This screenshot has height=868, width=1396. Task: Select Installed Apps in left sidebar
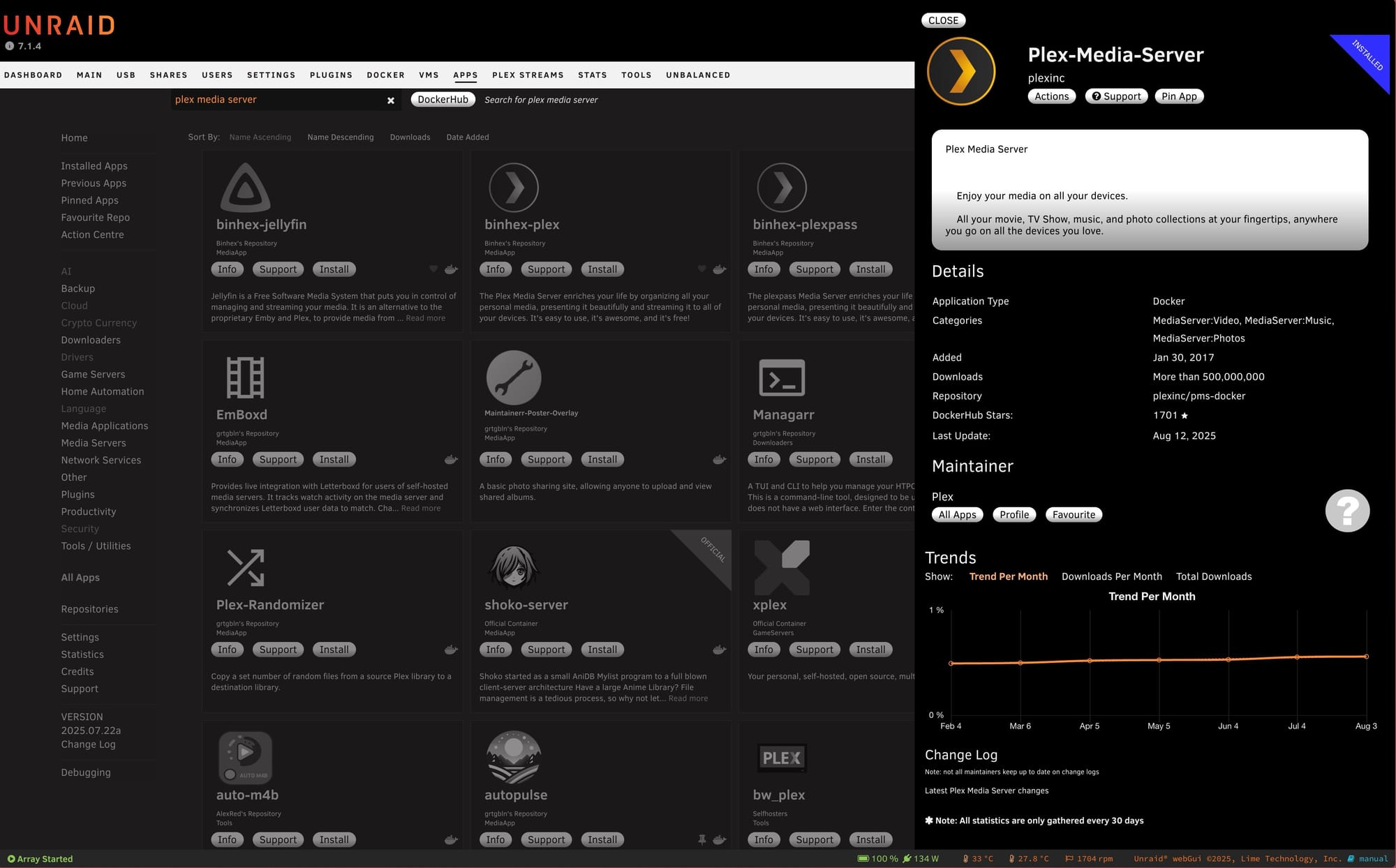94,166
